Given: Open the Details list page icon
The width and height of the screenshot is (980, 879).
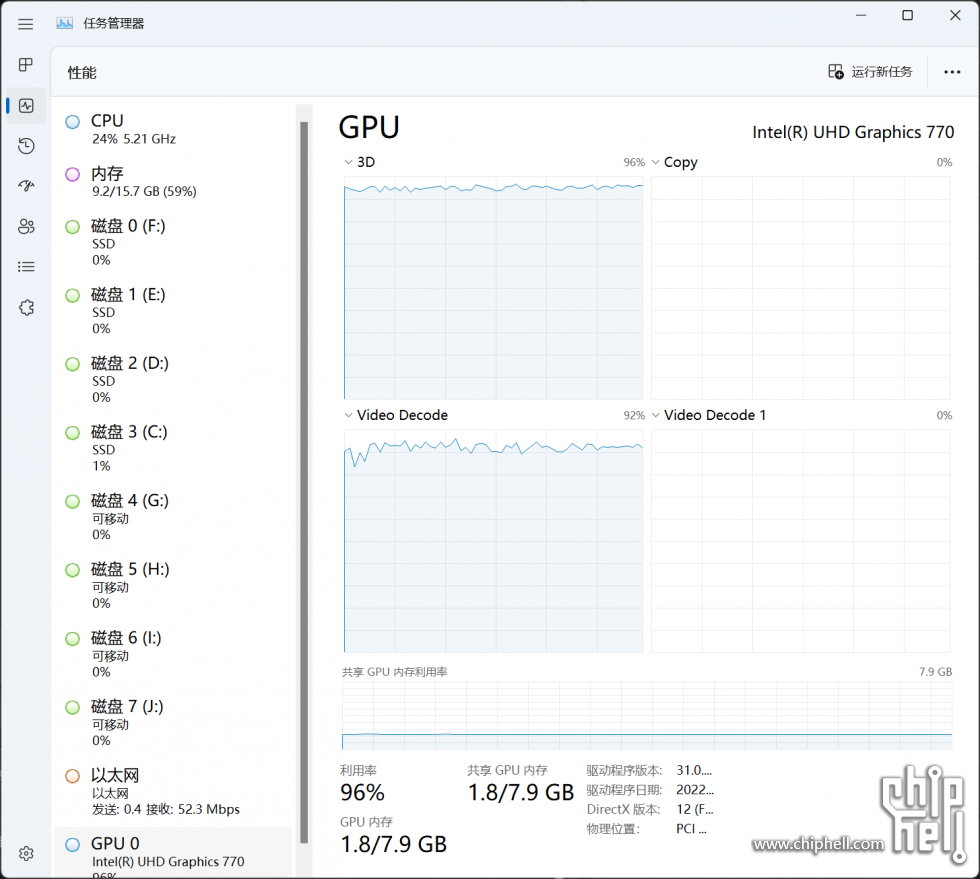Looking at the screenshot, I should click(x=26, y=267).
